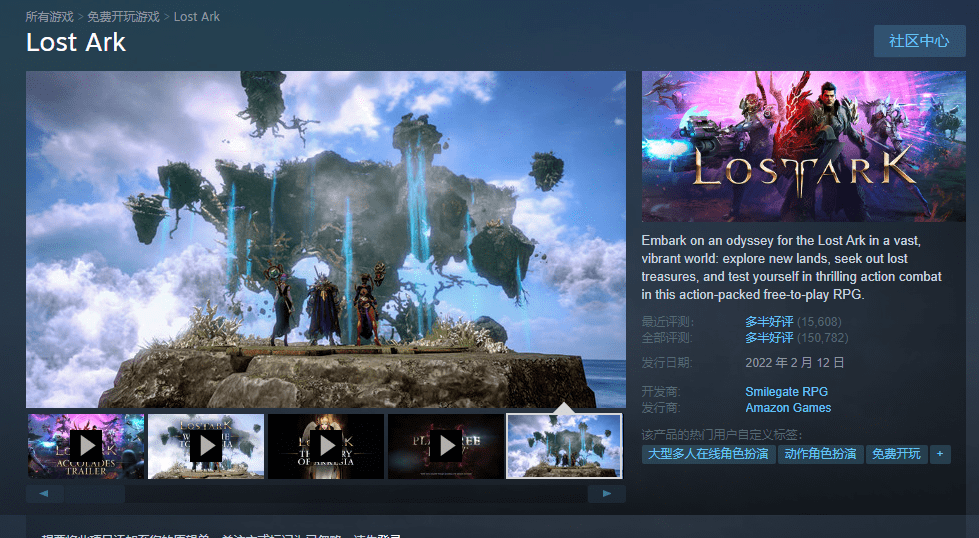979x538 pixels.
Task: Click the 全部评测 label
Action: coord(667,338)
